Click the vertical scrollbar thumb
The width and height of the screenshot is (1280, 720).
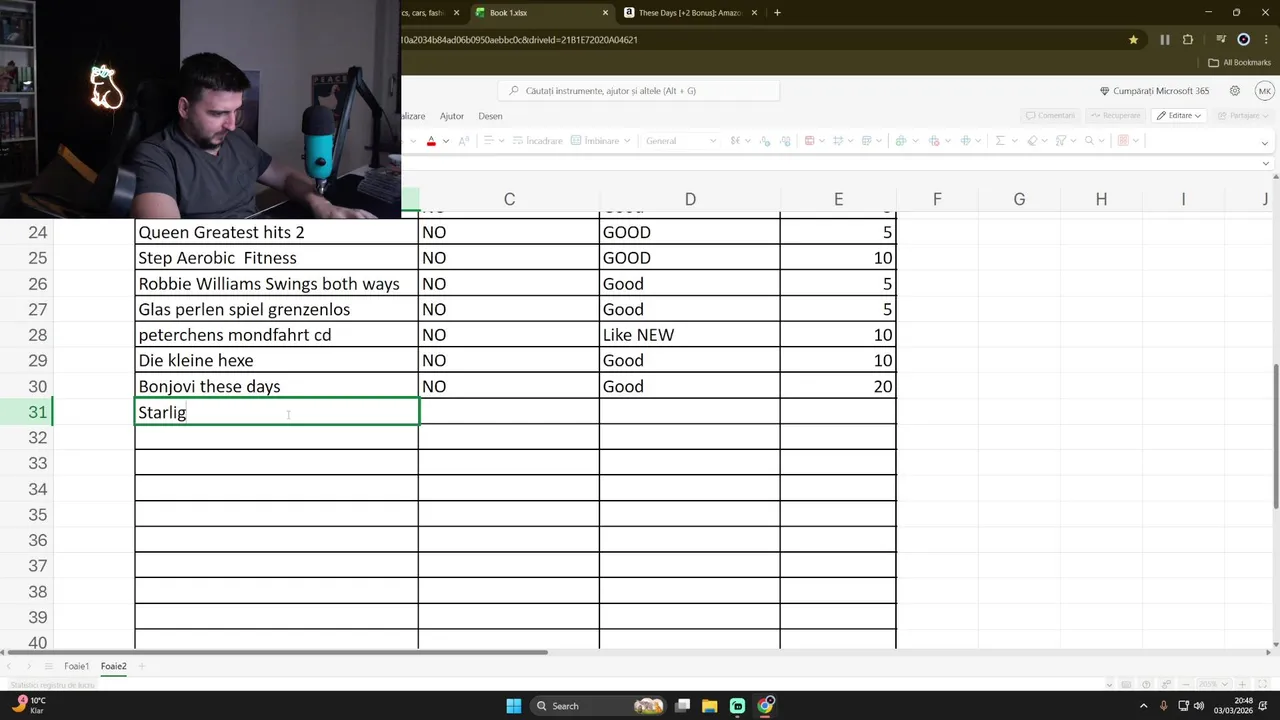tap(1274, 435)
